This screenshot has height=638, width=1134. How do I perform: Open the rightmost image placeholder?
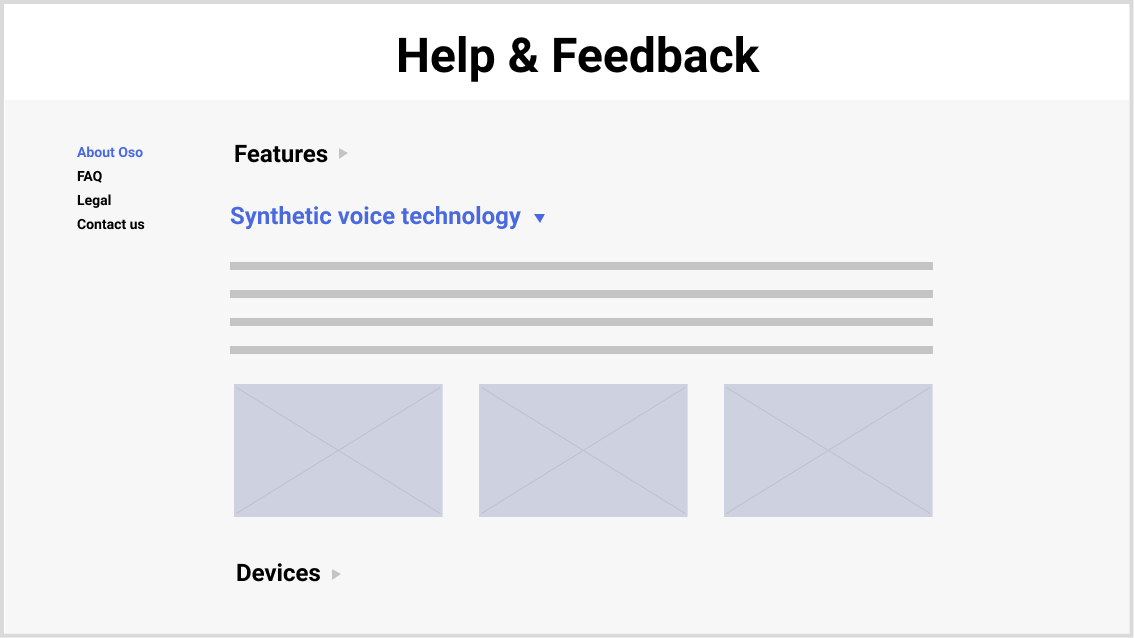[828, 450]
